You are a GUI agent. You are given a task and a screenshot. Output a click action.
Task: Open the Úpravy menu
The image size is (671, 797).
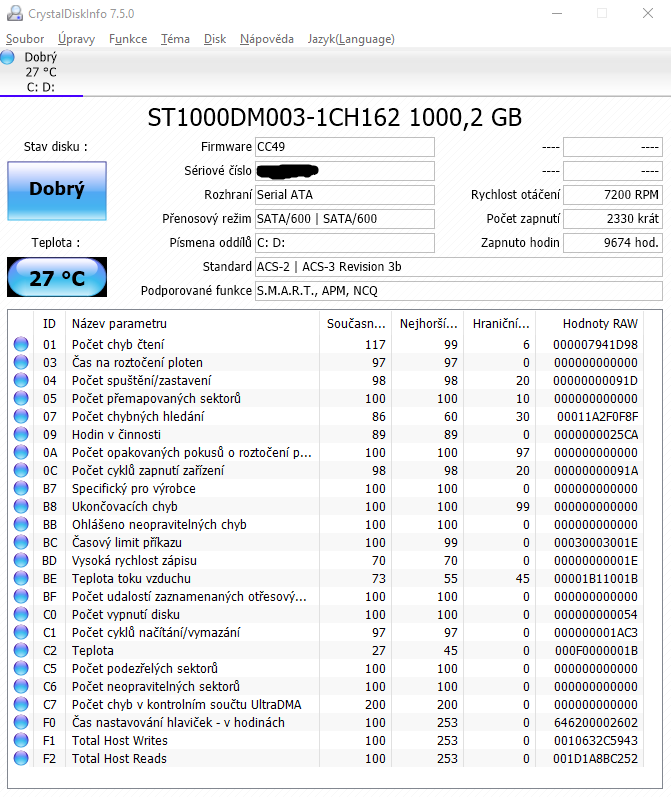pos(76,39)
